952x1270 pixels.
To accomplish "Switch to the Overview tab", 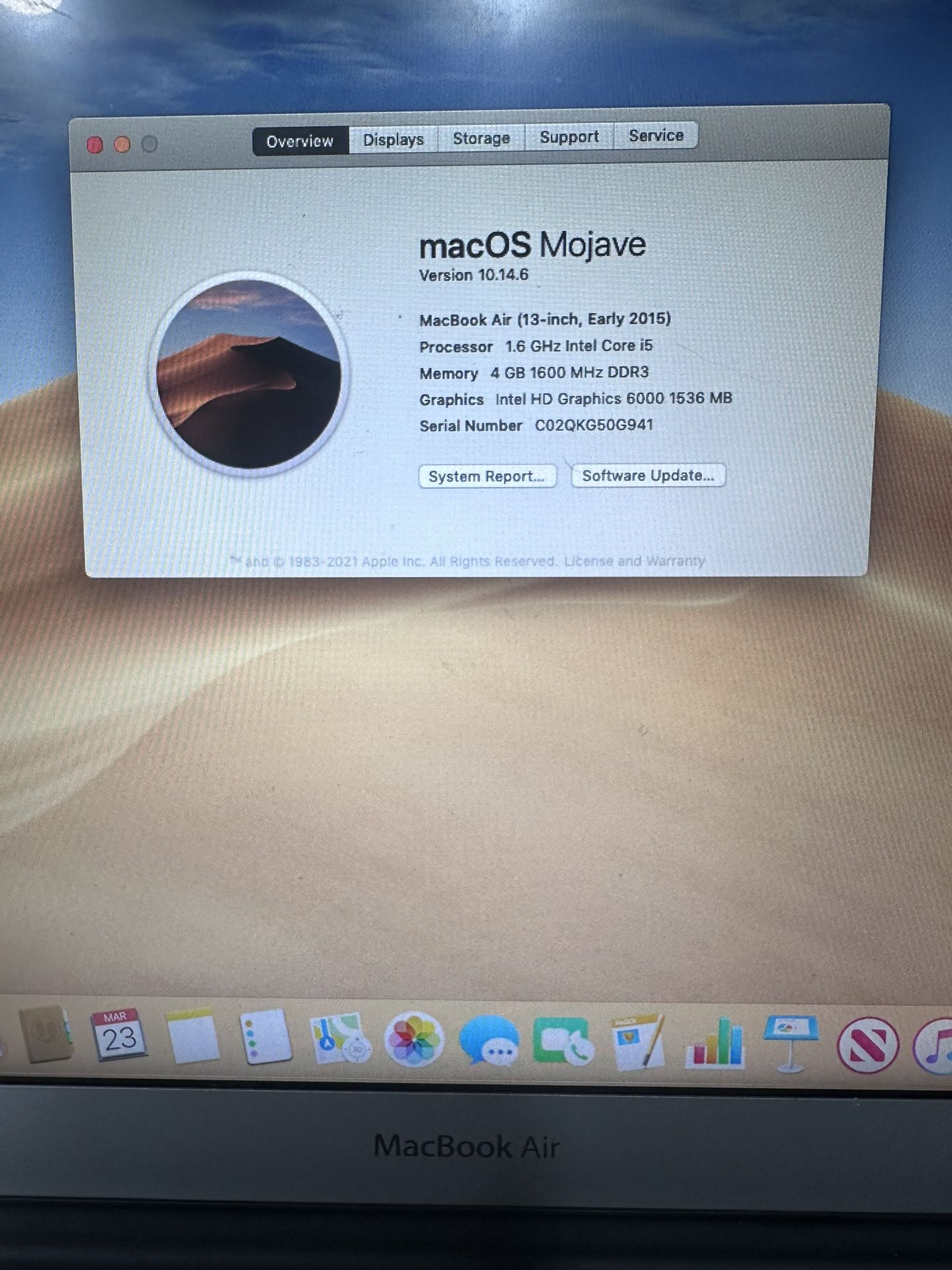I will point(300,141).
